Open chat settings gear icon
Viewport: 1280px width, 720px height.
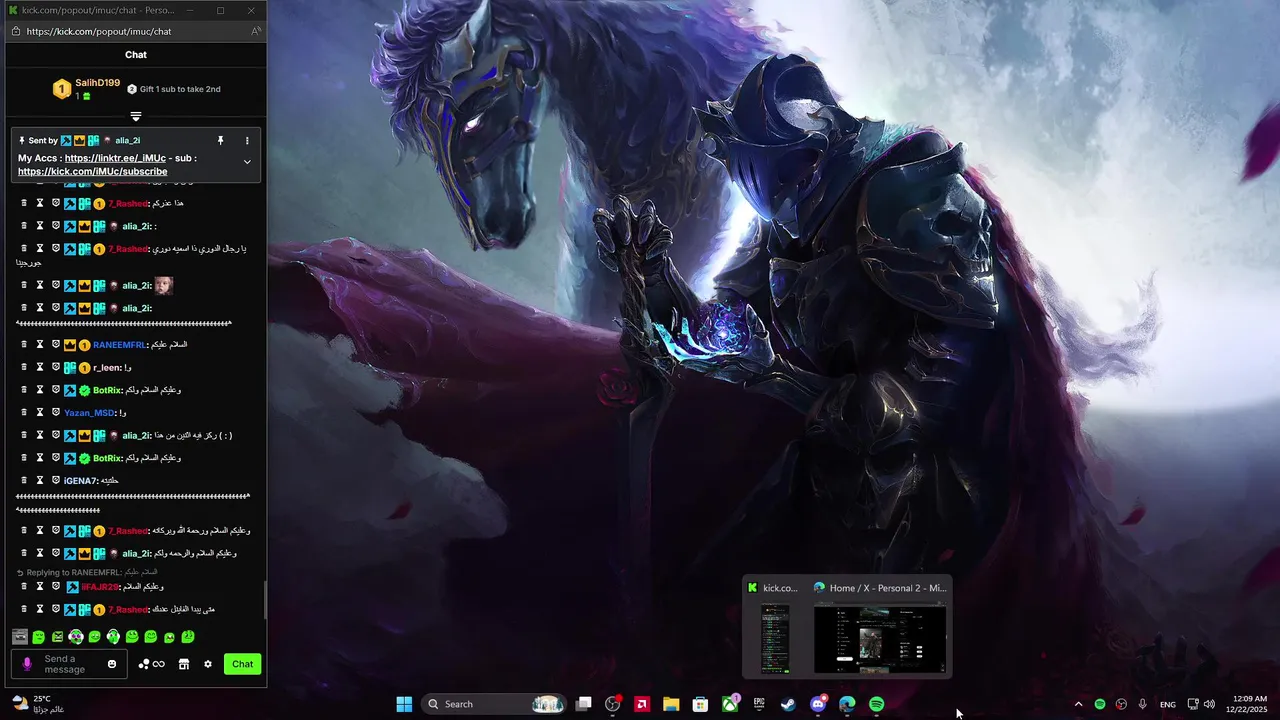tap(208, 664)
